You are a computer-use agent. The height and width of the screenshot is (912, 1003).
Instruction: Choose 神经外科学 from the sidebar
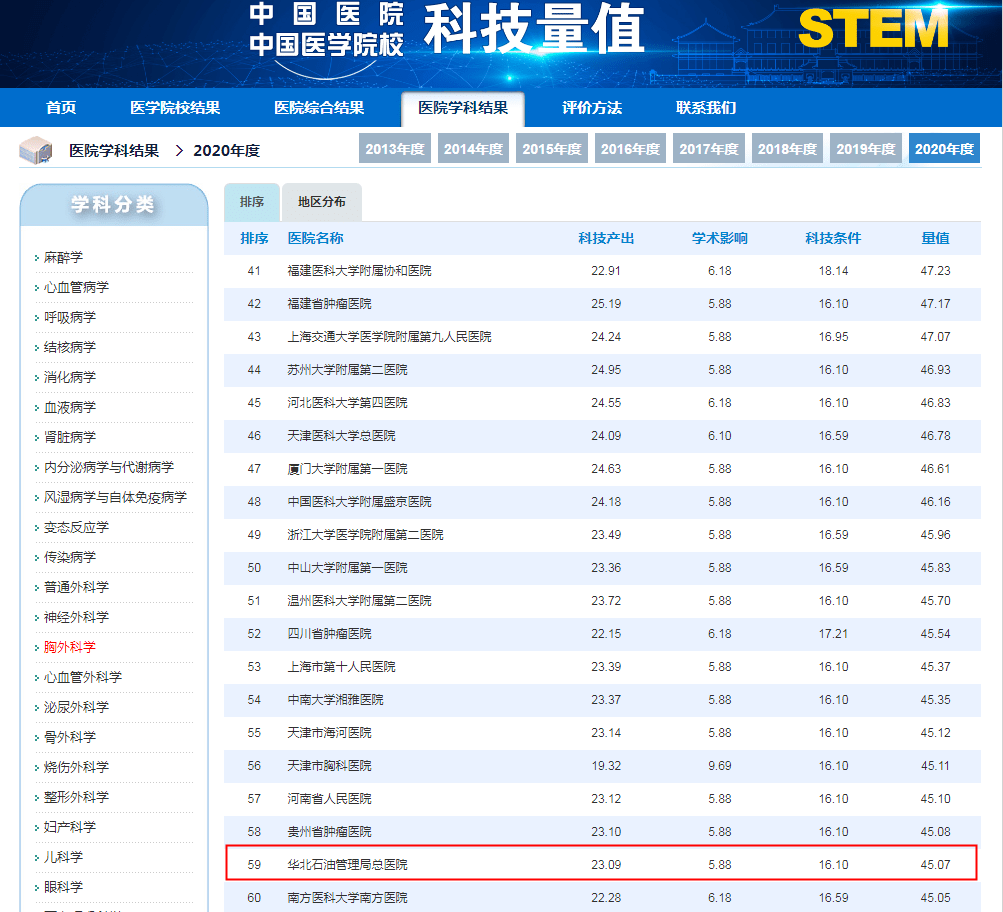coord(76,618)
